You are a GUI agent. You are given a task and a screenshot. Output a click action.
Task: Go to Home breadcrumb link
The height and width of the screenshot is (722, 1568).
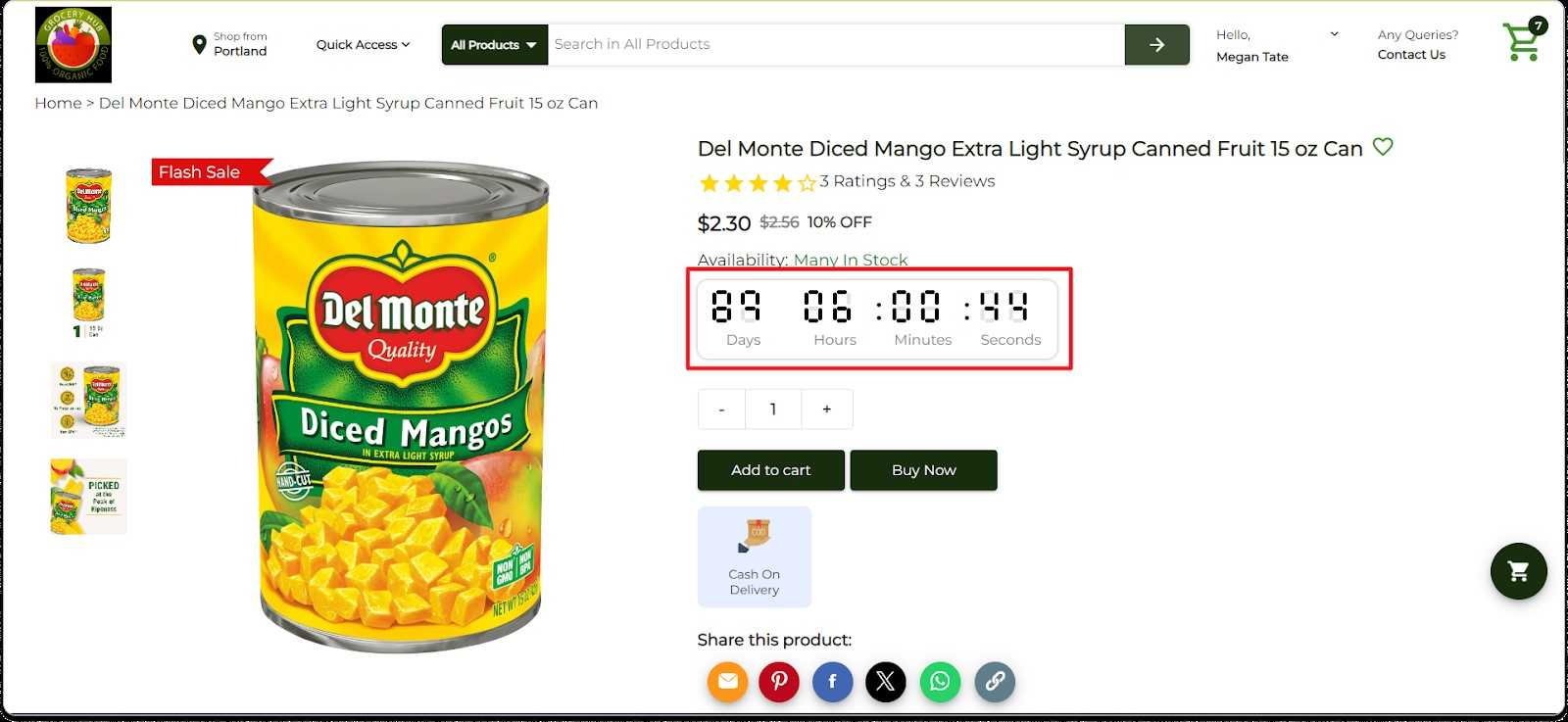click(58, 103)
